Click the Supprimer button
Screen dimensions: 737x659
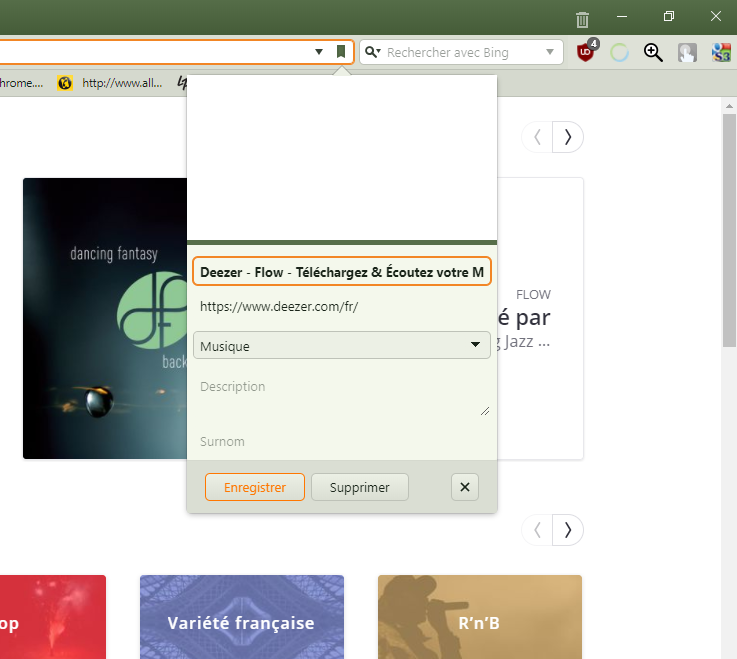point(360,487)
